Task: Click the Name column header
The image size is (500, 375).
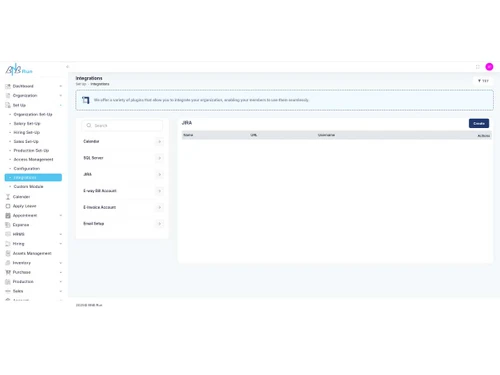Action: pyautogui.click(x=188, y=135)
